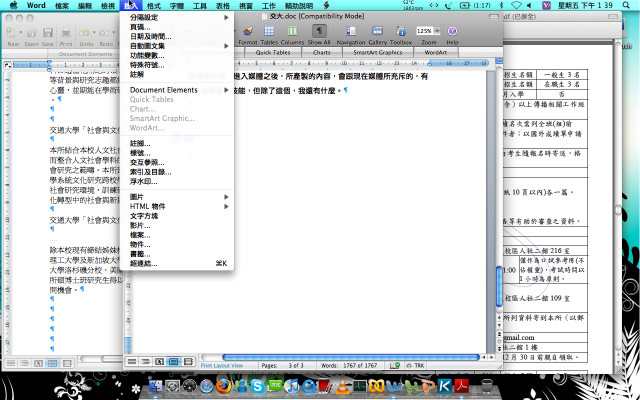Choose 頁碼... from the Insert menu
Image resolution: width=640 pixels, height=400 pixels.
(x=178, y=27)
